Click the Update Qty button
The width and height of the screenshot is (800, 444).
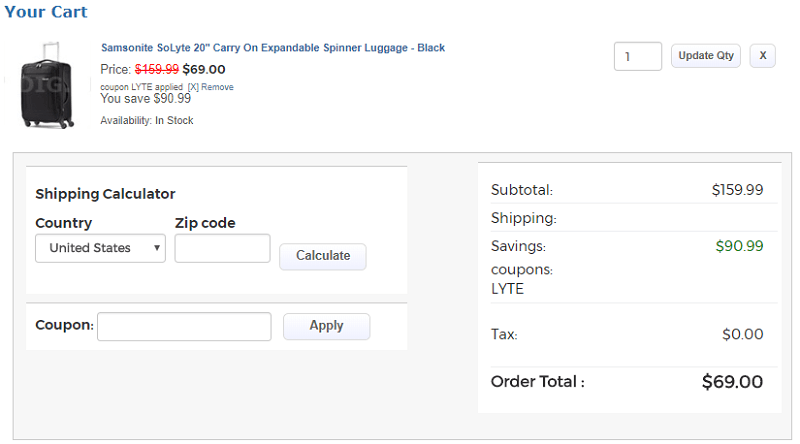click(x=706, y=56)
